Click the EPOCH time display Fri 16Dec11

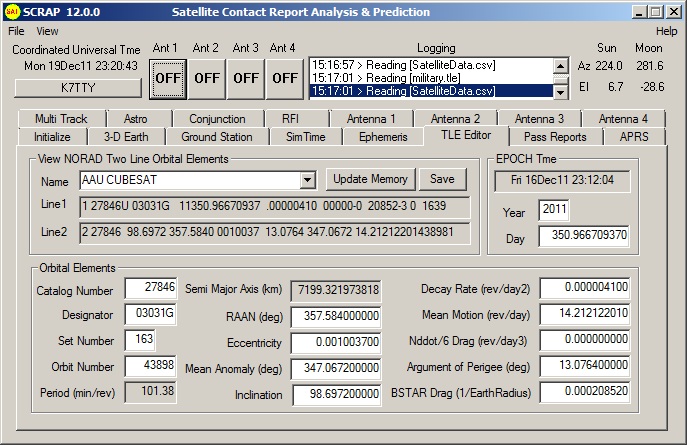(x=562, y=181)
